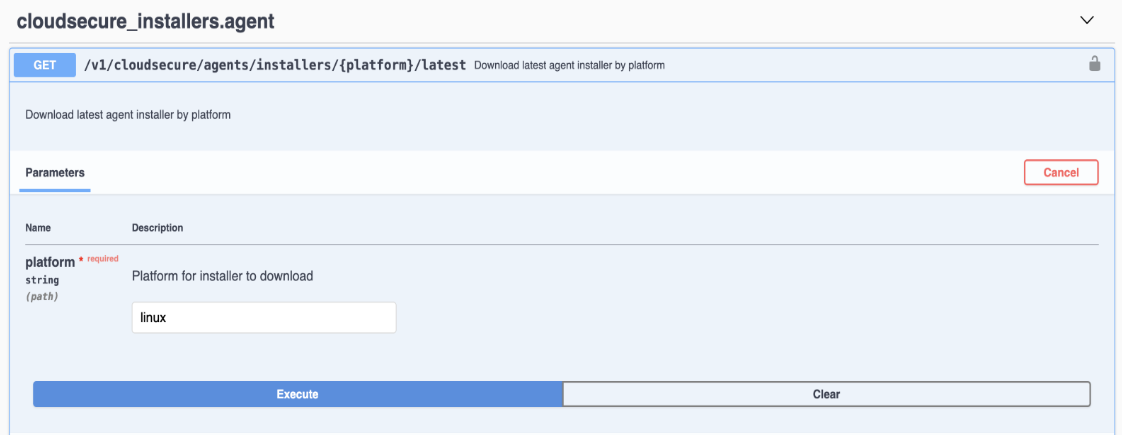Click the platform input field containing linux
The height and width of the screenshot is (435, 1122).
[x=264, y=318]
